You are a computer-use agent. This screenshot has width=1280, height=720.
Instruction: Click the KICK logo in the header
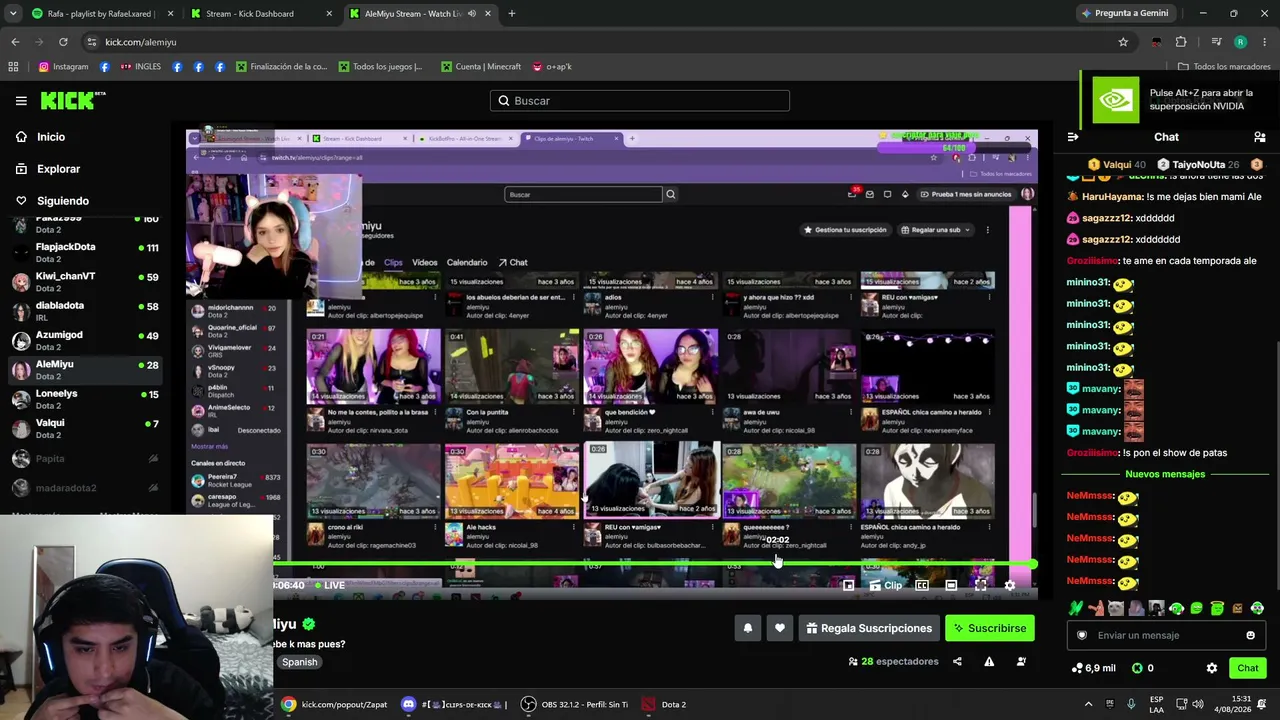tap(73, 100)
